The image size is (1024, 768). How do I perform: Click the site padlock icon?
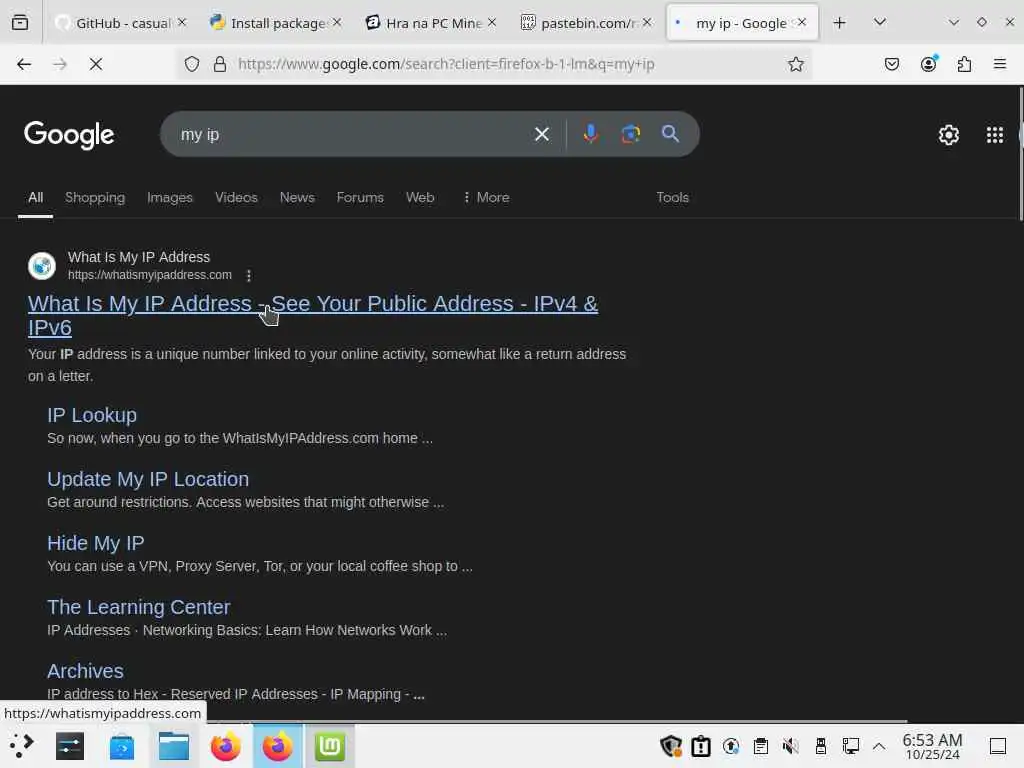220,64
